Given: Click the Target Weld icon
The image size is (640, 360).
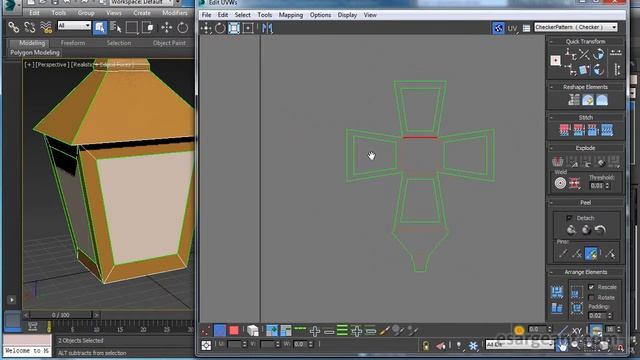Looking at the screenshot, I should coord(560,184).
